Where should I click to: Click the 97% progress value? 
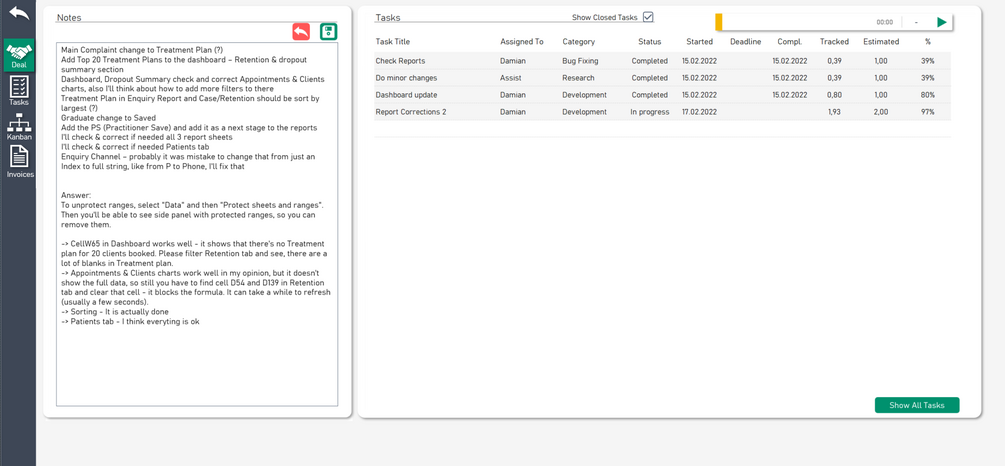[927, 112]
